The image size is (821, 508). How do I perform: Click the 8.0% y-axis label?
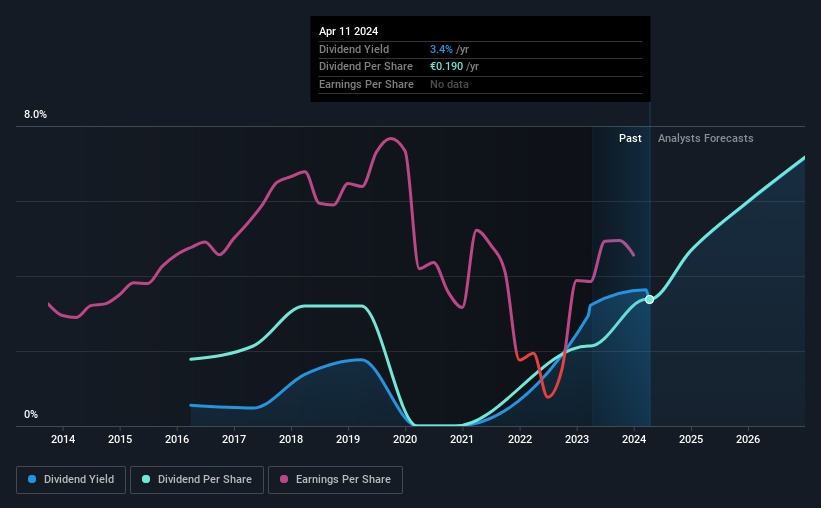[x=35, y=115]
